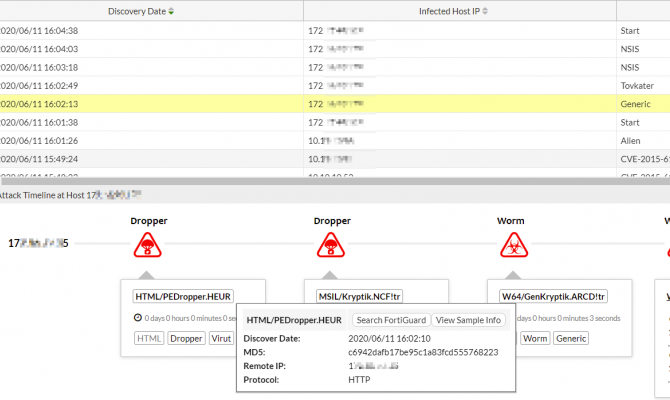
Task: Click the HTTP protocol value
Action: (359, 379)
